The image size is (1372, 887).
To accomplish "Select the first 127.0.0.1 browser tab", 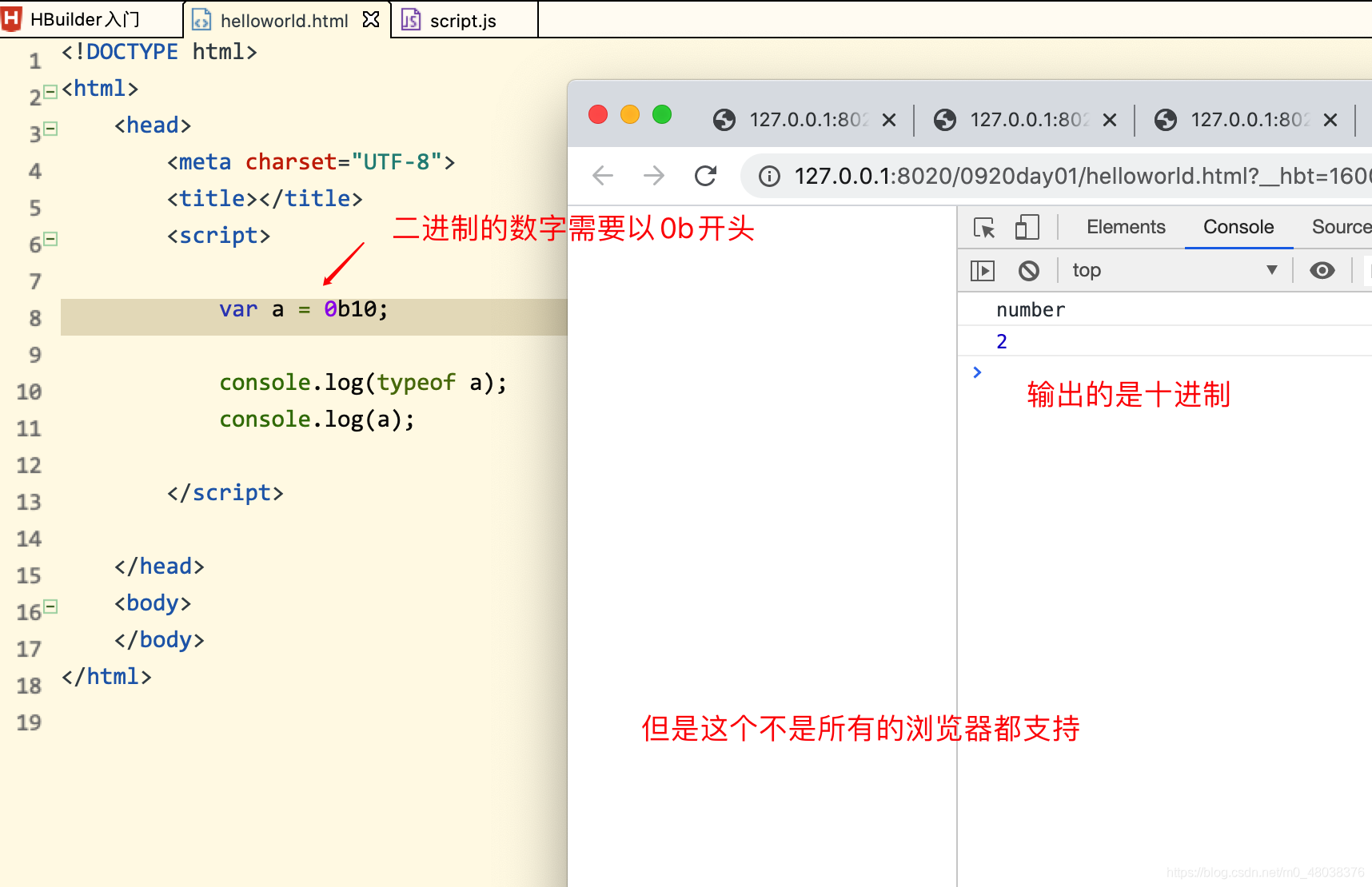I will [x=808, y=120].
